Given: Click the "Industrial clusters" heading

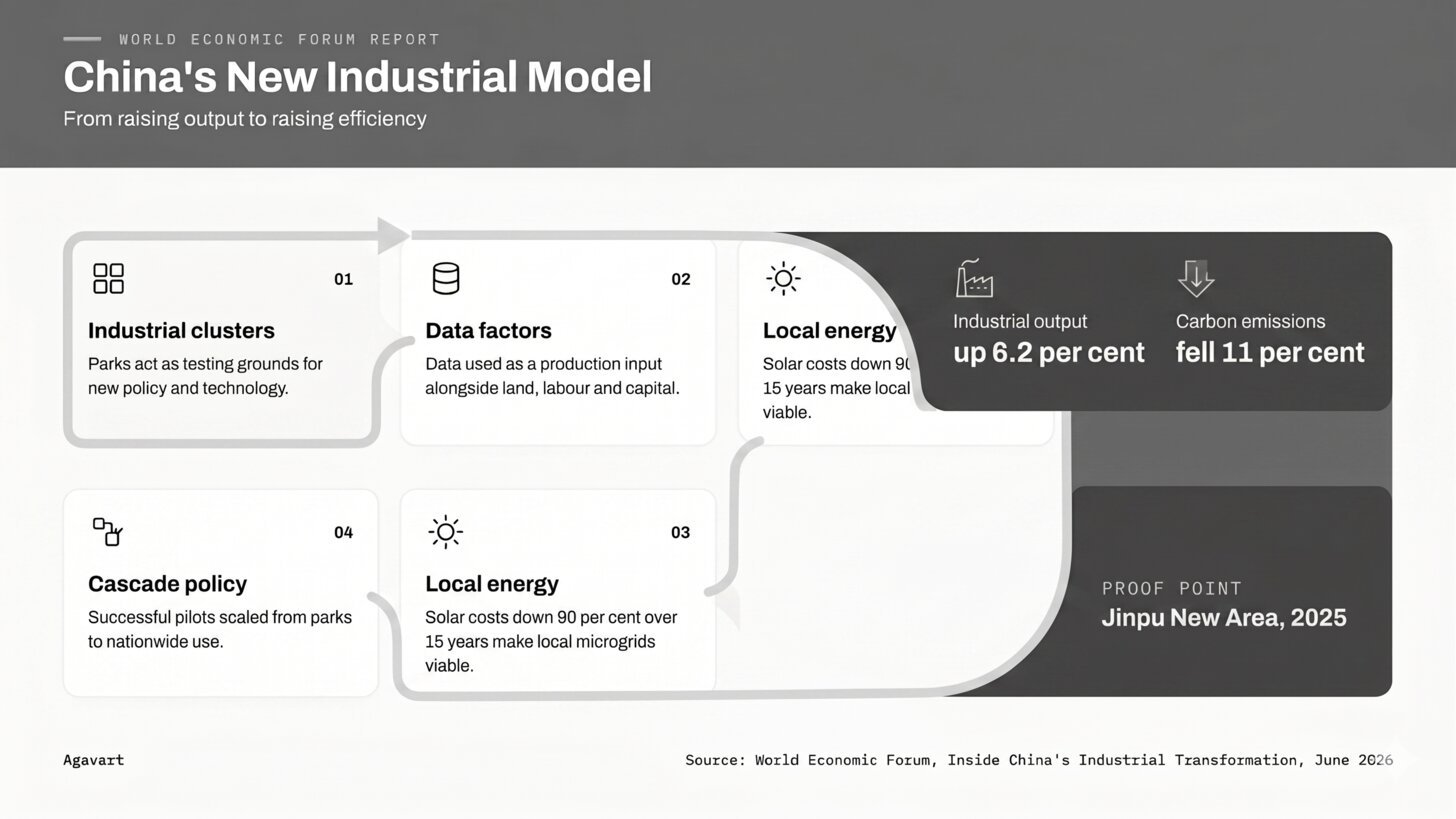Looking at the screenshot, I should point(181,331).
